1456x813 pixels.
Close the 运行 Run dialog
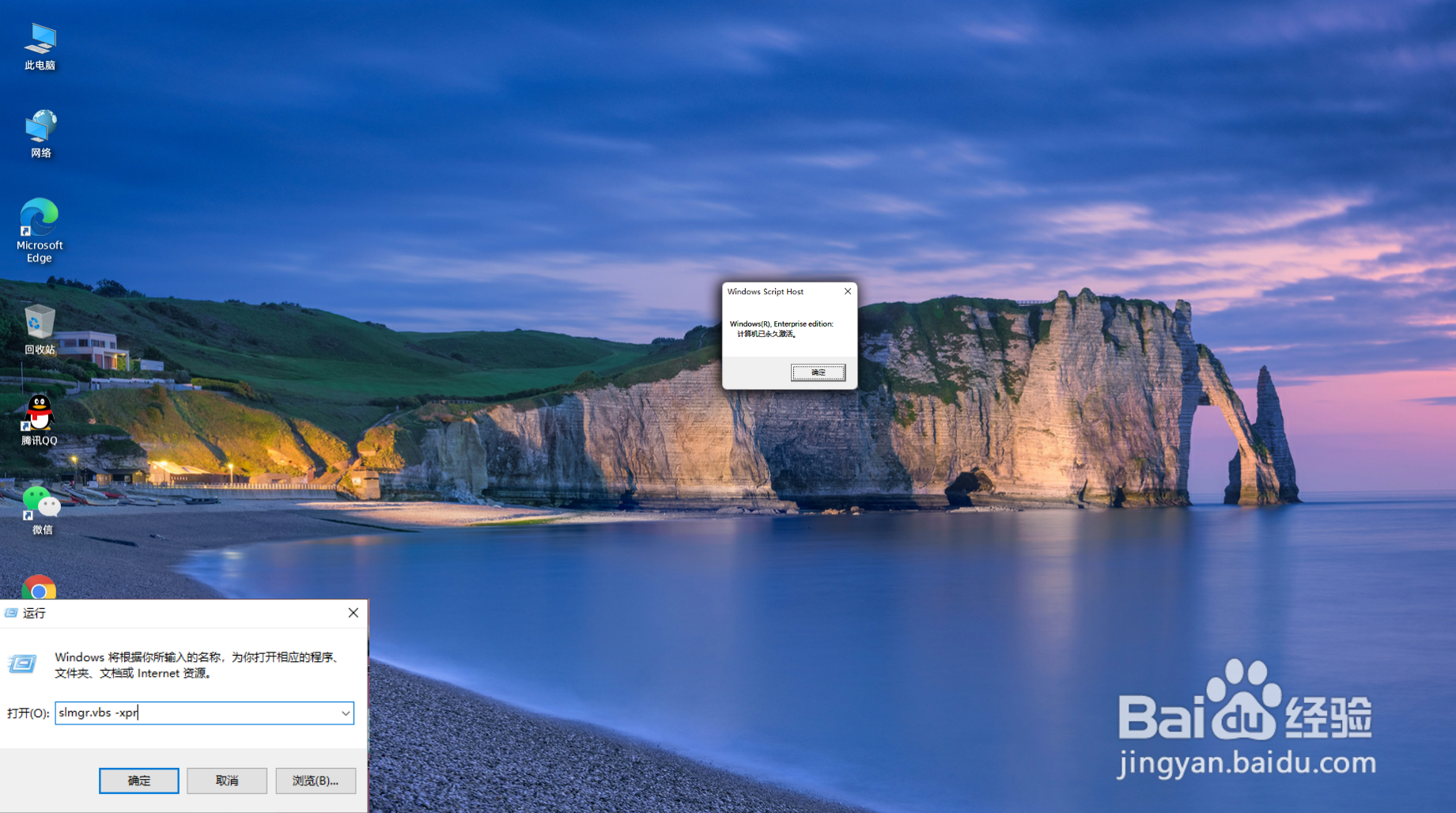coord(353,613)
